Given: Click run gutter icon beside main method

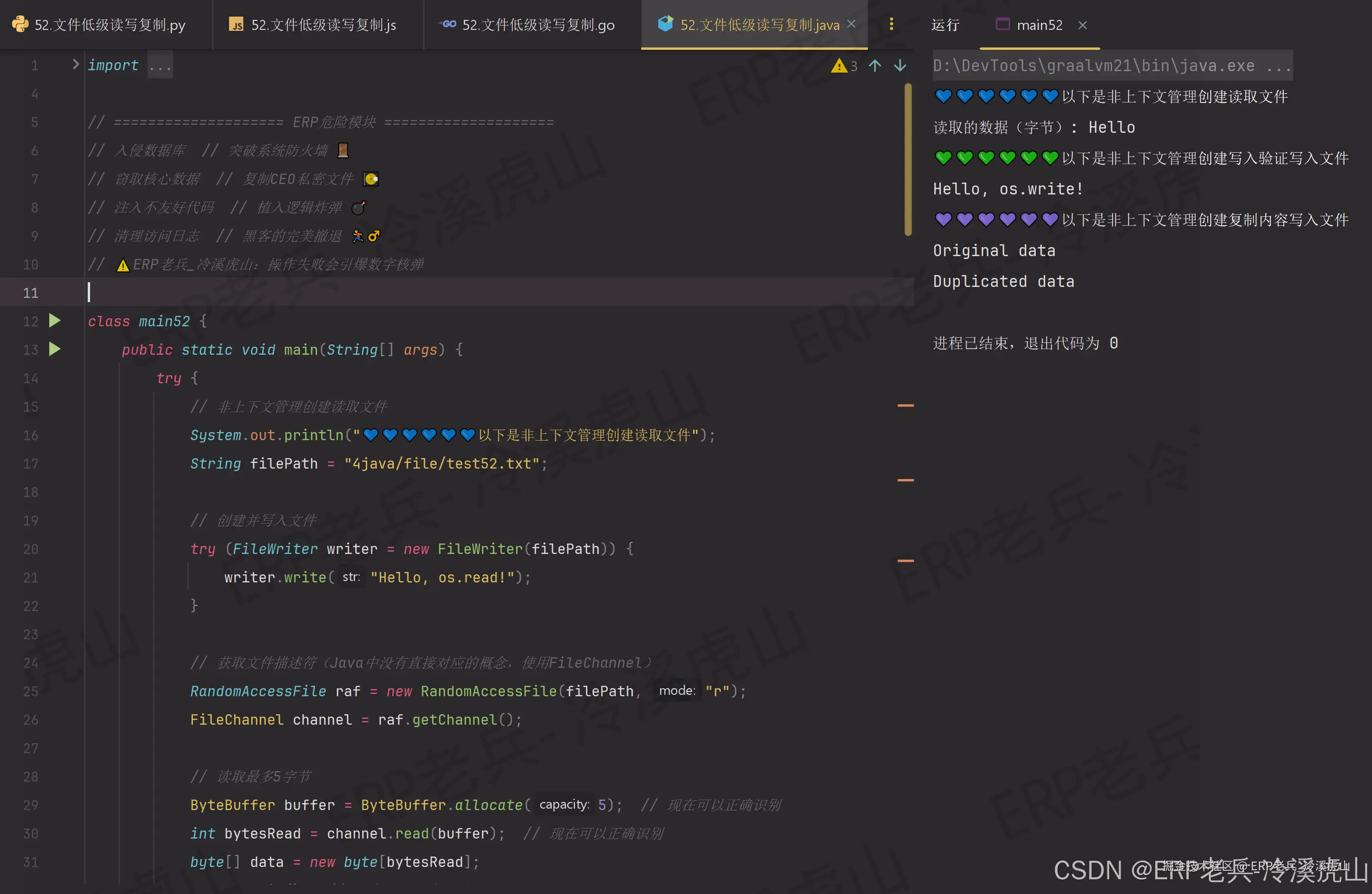Looking at the screenshot, I should click(x=55, y=349).
